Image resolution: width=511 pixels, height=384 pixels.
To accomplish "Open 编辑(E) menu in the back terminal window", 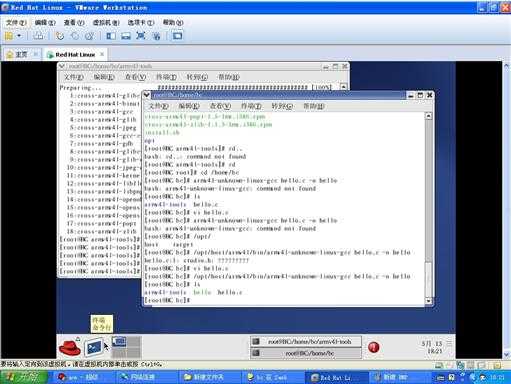I will (104, 77).
